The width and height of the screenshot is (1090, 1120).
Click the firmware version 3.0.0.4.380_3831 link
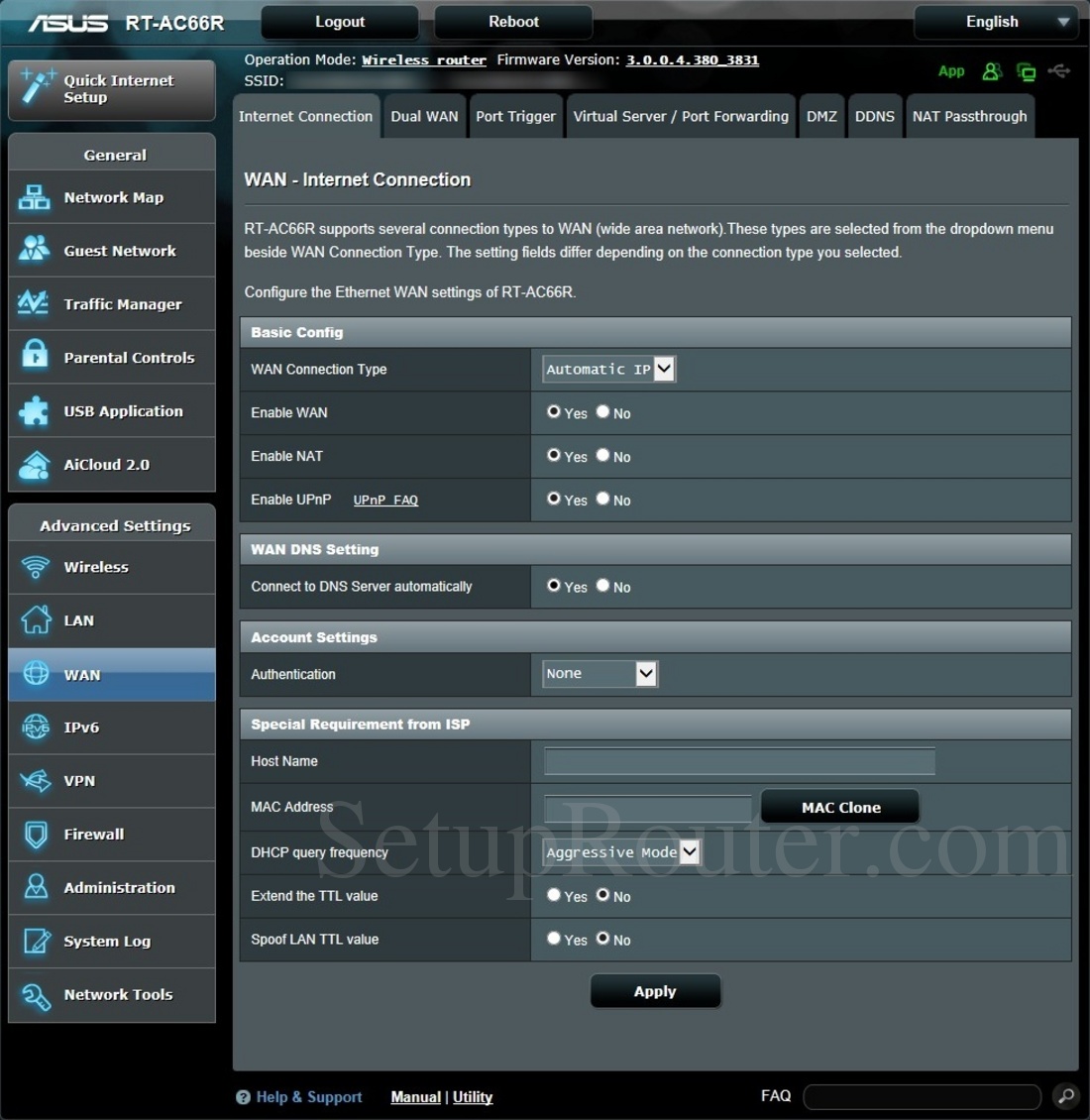pyautogui.click(x=692, y=60)
